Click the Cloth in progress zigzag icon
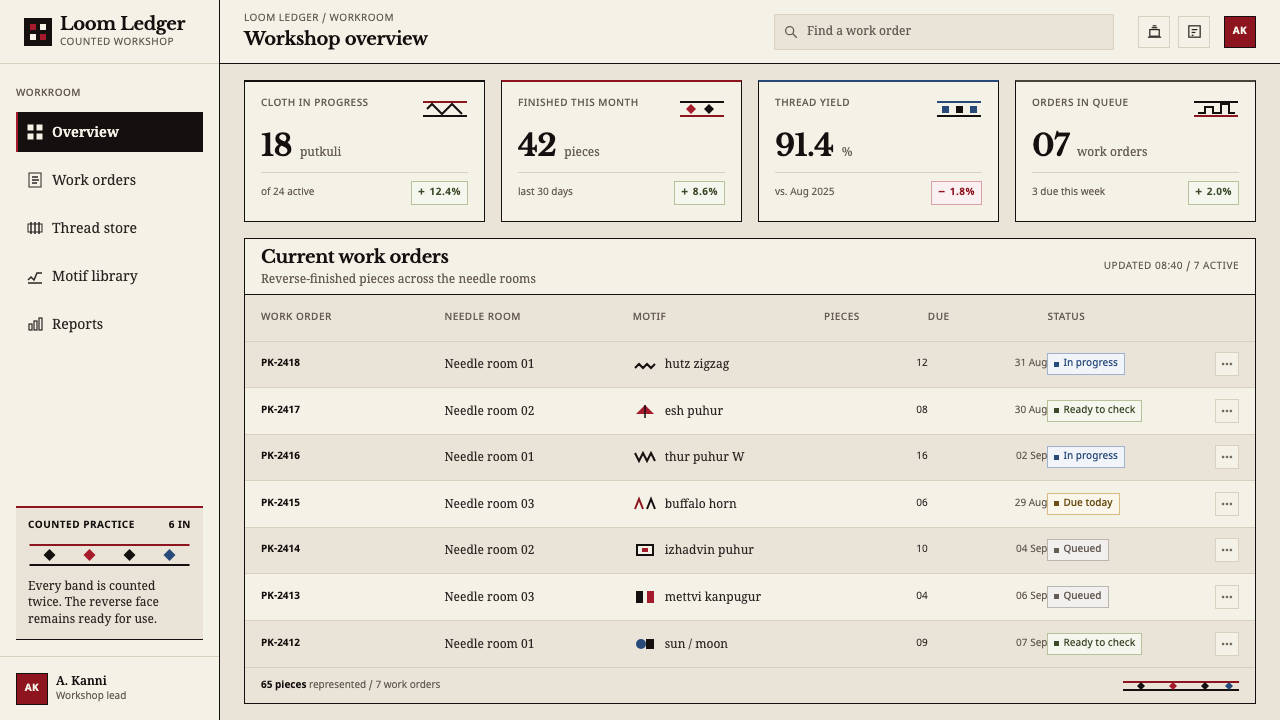 pos(445,108)
